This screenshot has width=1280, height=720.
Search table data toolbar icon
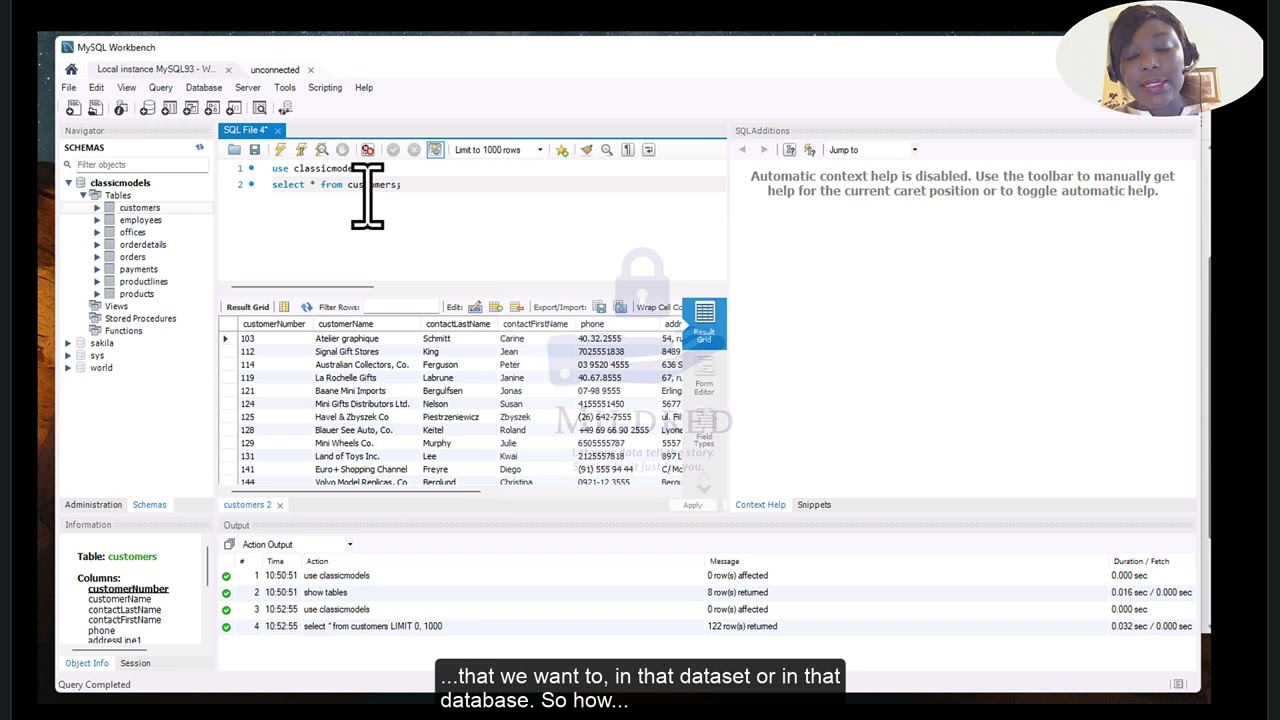pos(260,108)
